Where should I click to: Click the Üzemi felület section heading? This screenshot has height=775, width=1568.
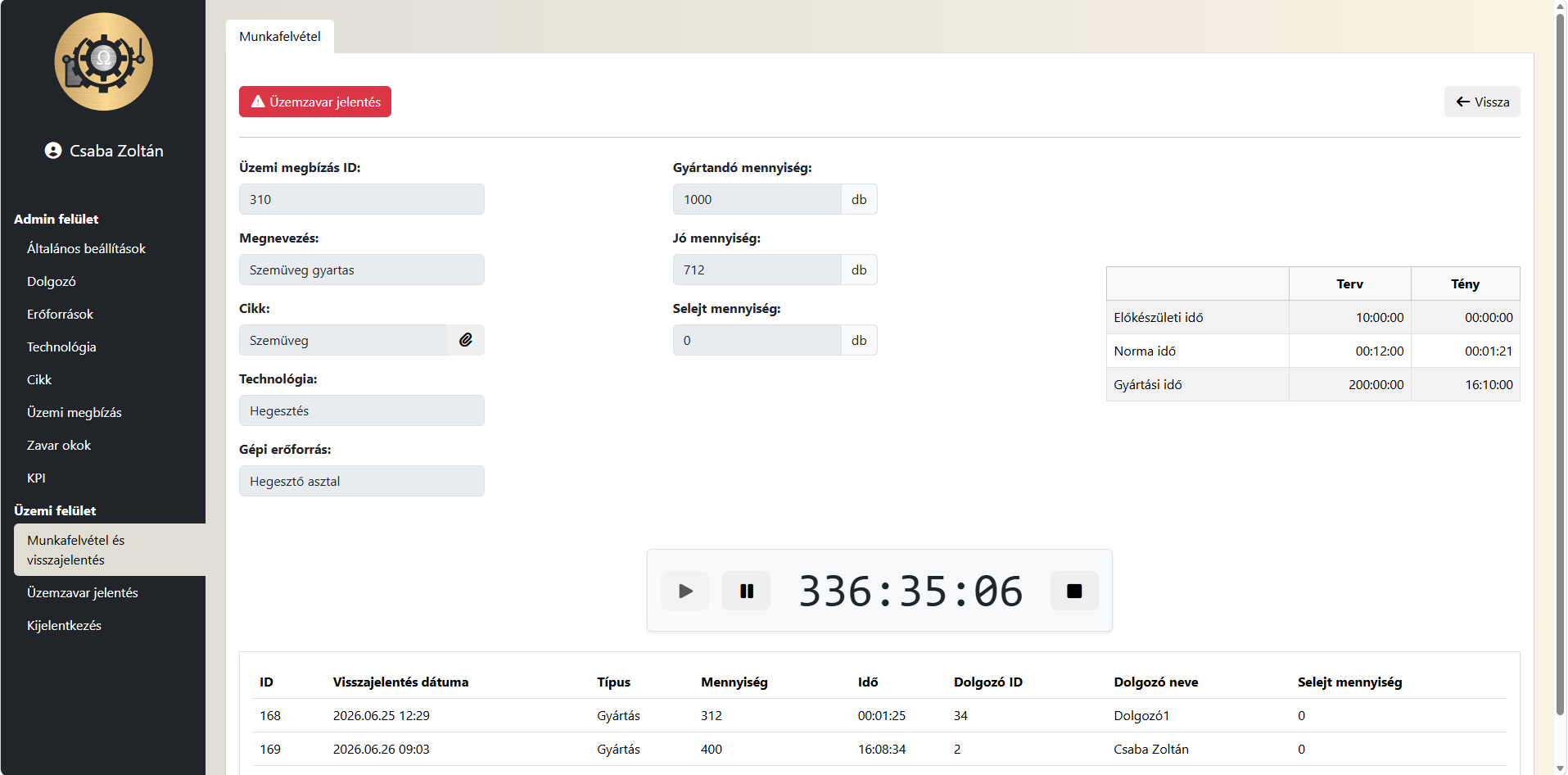pos(55,510)
